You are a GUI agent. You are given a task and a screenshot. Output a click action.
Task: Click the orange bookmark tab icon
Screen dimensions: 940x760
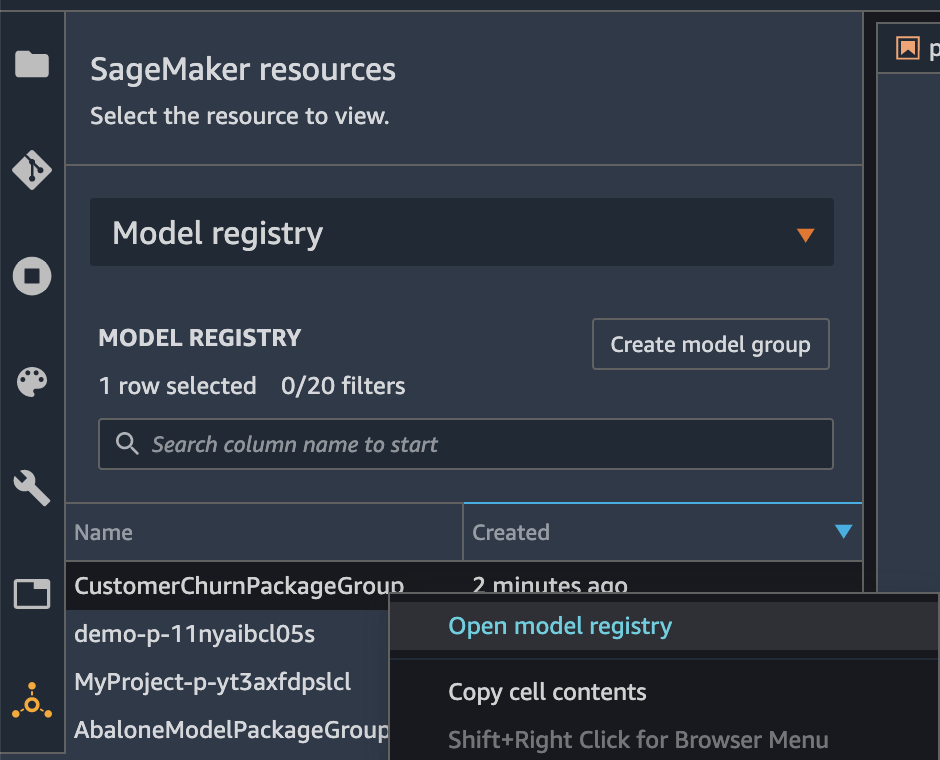908,48
